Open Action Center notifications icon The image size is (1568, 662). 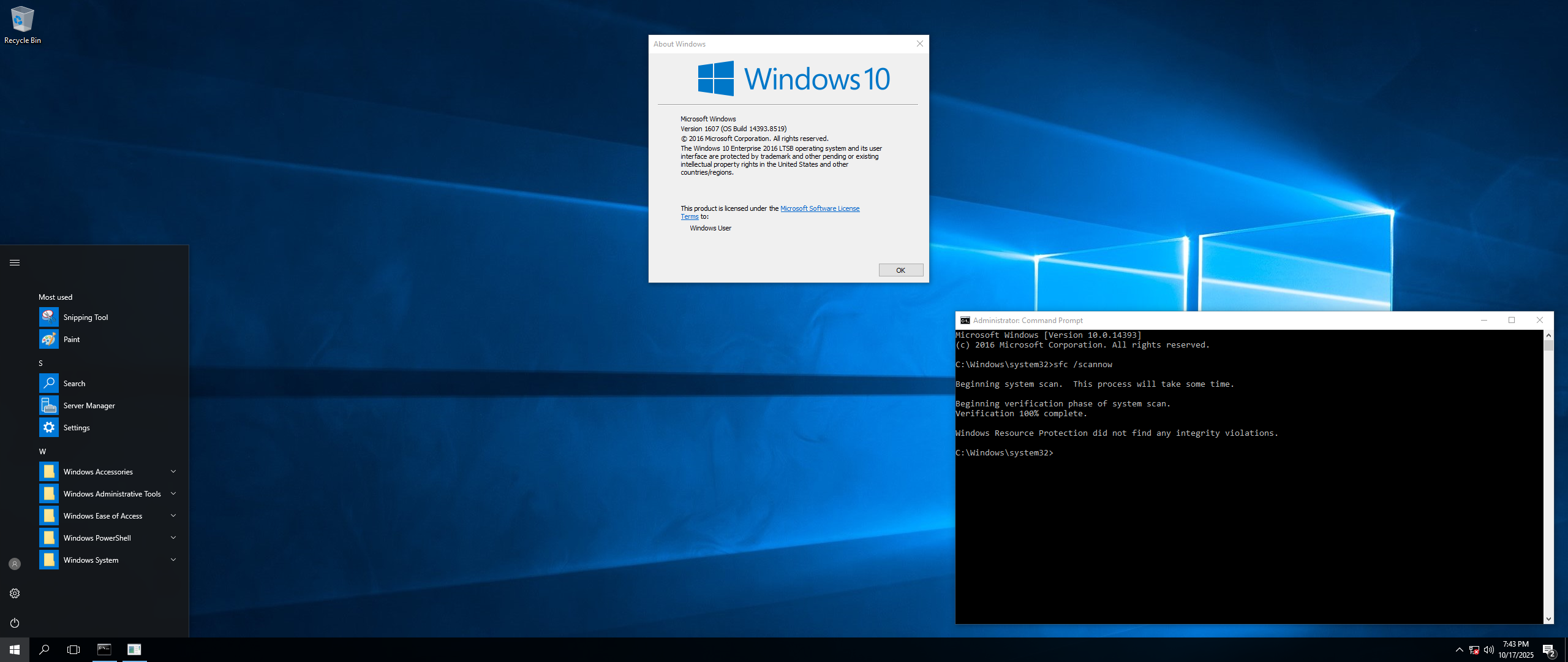point(1548,650)
